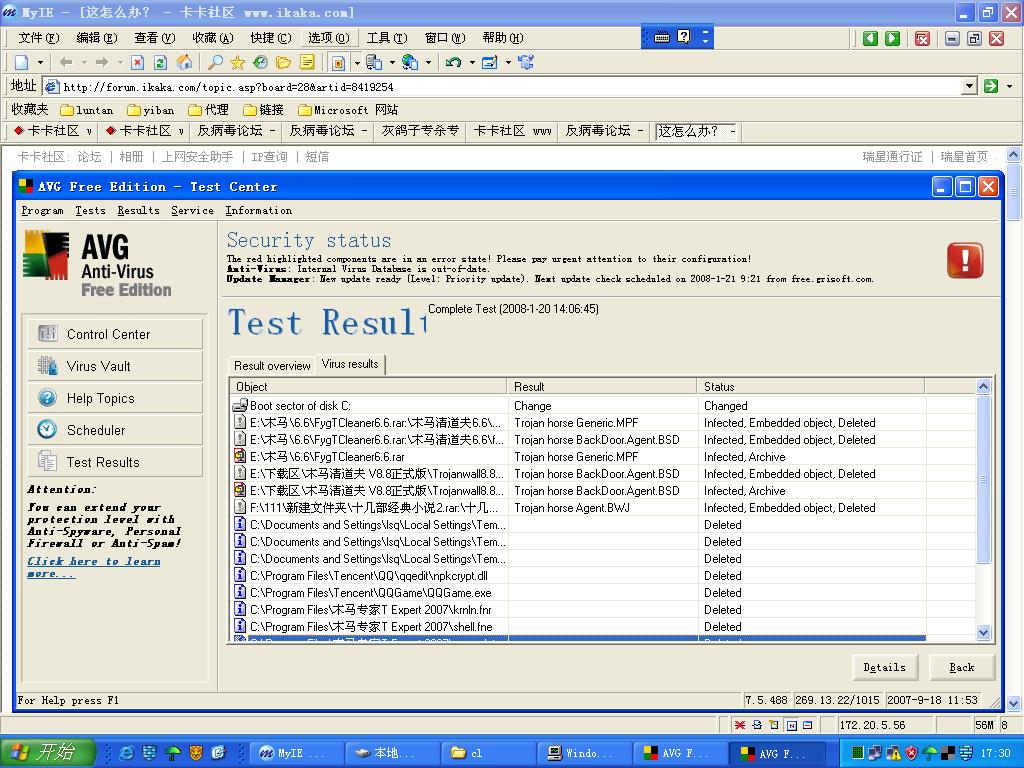Image resolution: width=1024 pixels, height=768 pixels.
Task: Expand the address bar URL dropdown
Action: click(x=968, y=87)
